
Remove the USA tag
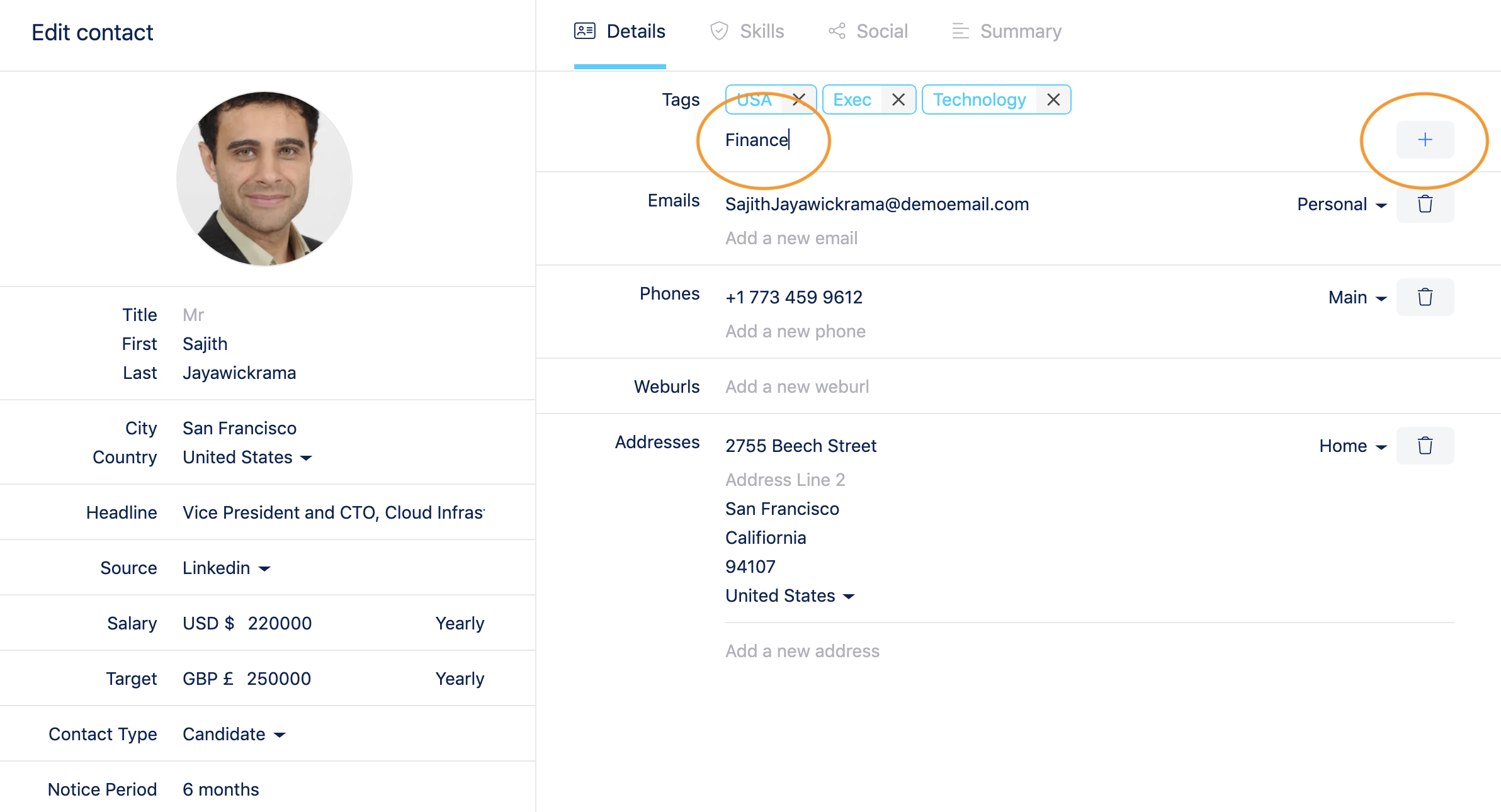(x=798, y=99)
